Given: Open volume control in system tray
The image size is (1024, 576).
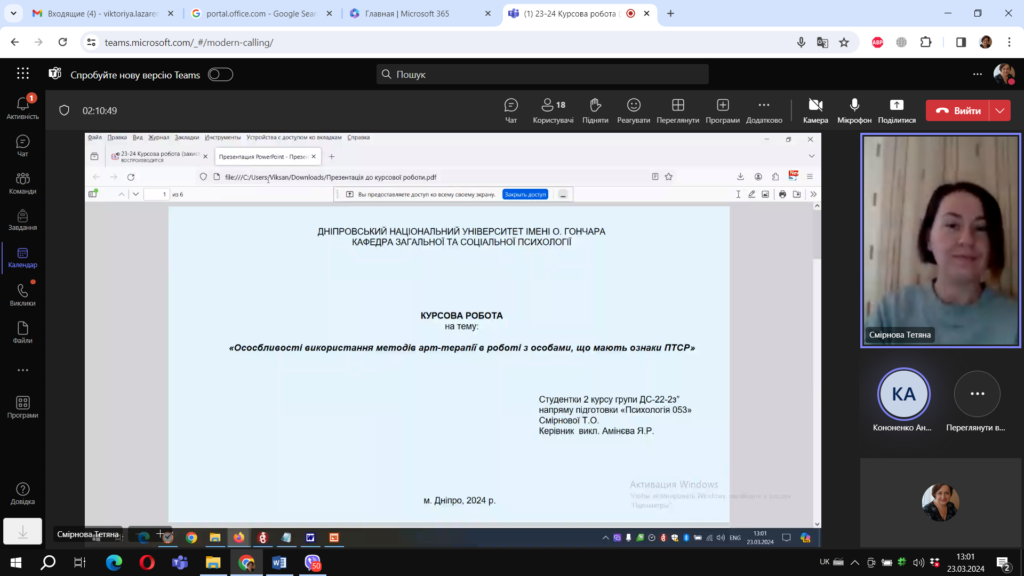Looking at the screenshot, I should click(918, 562).
